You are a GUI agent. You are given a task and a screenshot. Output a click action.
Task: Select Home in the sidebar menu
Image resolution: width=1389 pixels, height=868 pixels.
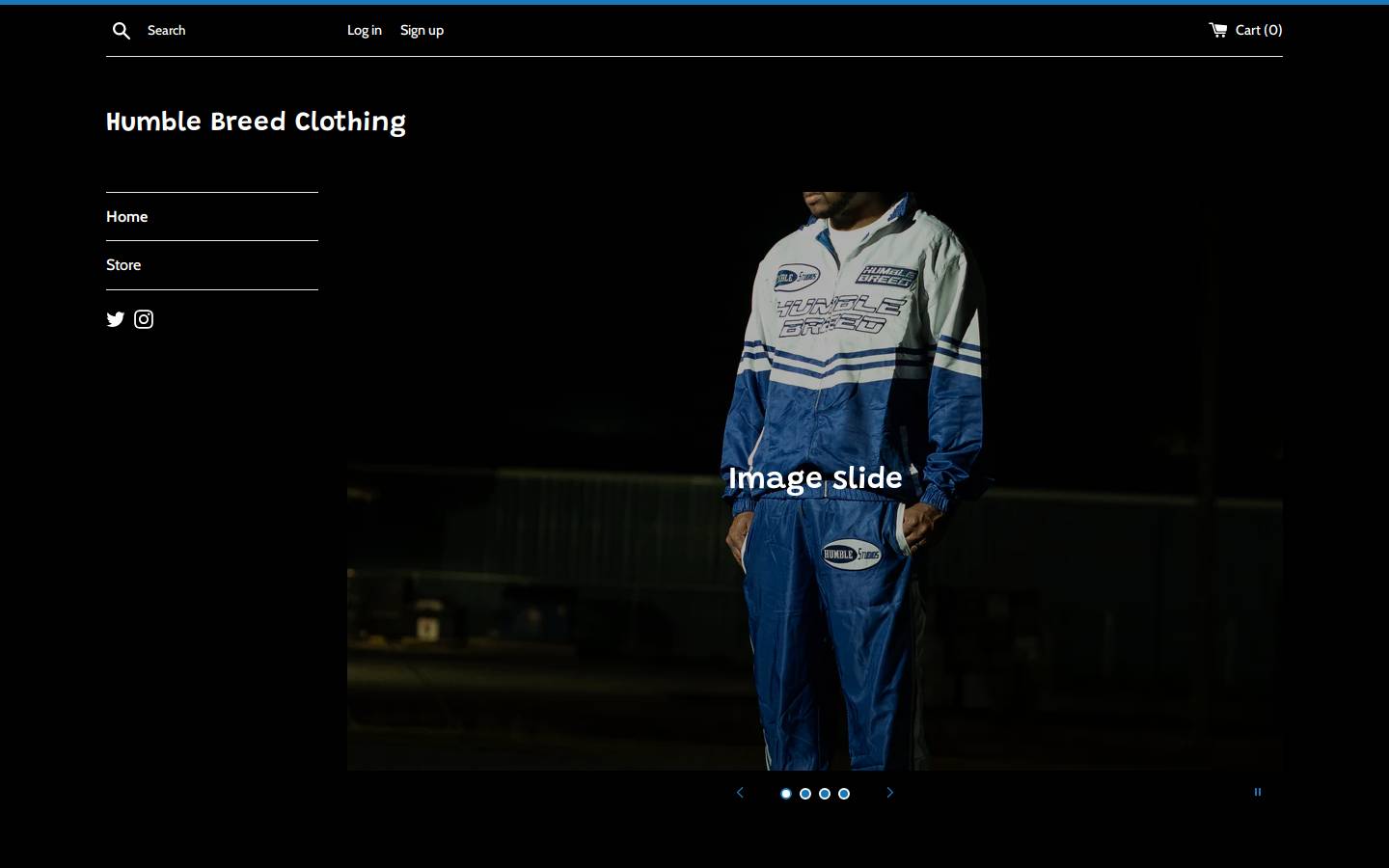(212, 217)
